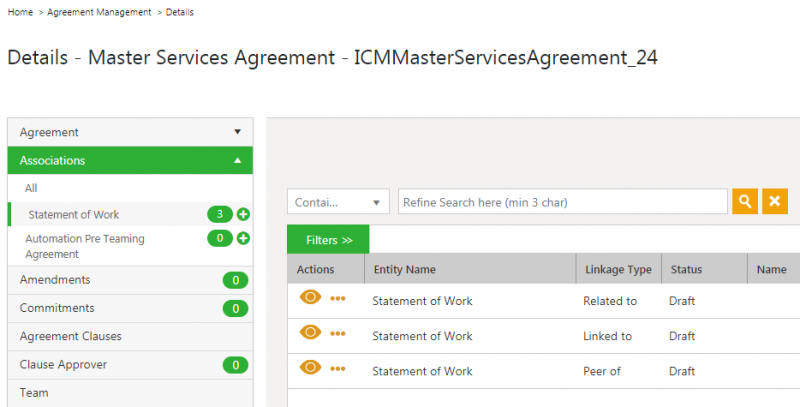Sort by the Linkage Type column header
This screenshot has height=407, width=800.
[x=617, y=269]
